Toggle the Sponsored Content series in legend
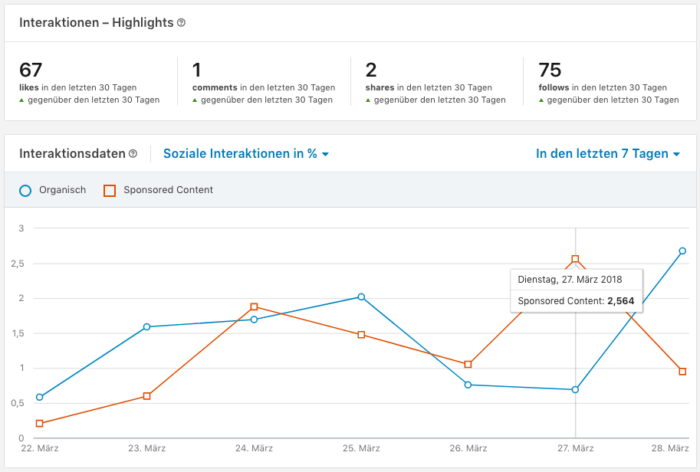 click(158, 190)
